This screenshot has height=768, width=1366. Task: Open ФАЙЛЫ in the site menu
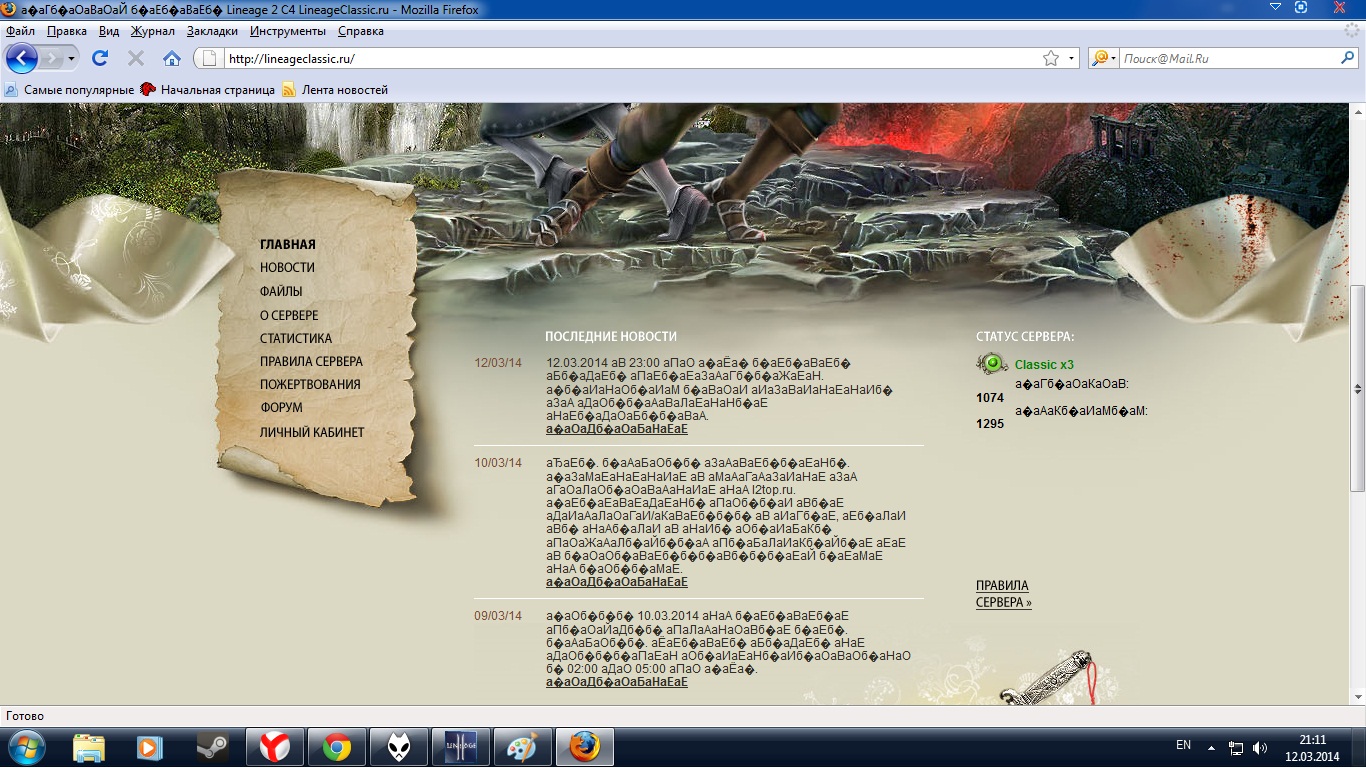[281, 292]
